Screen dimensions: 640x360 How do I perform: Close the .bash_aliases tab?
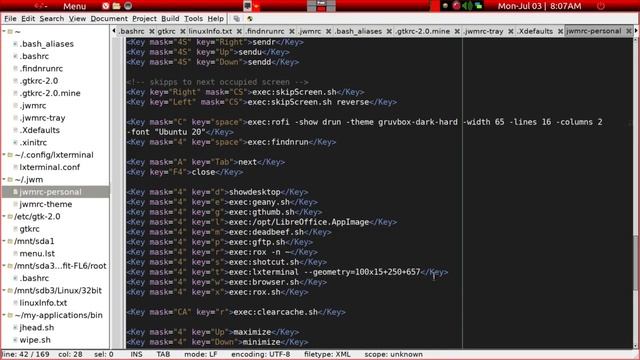pos(389,31)
